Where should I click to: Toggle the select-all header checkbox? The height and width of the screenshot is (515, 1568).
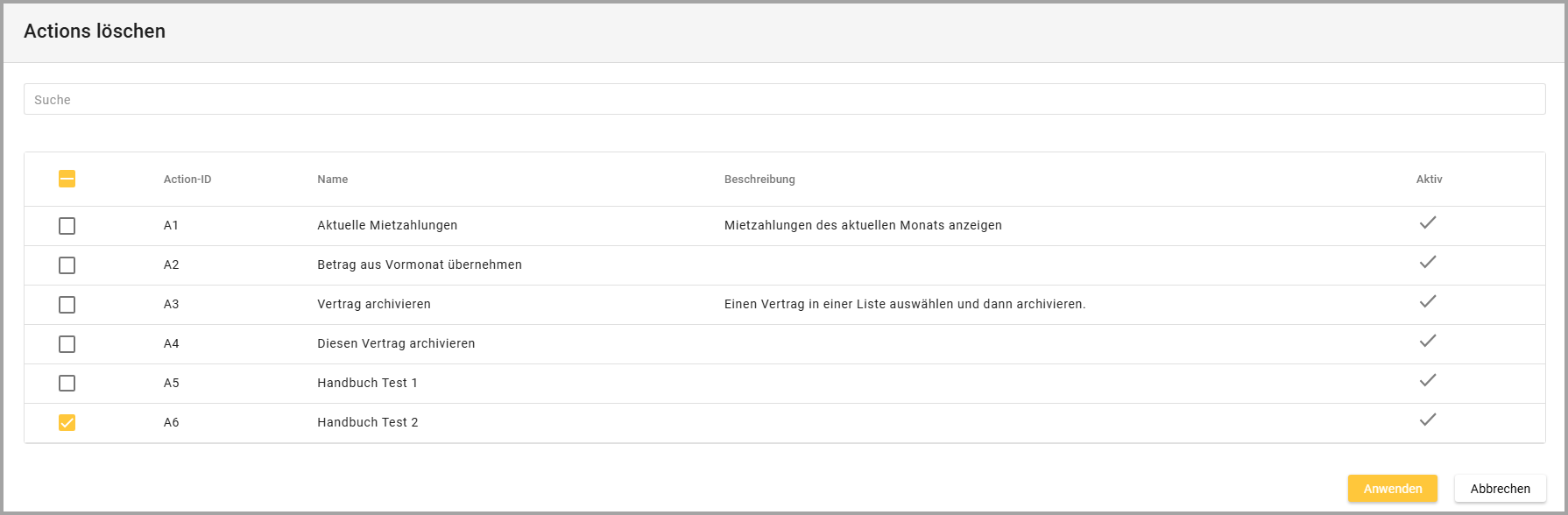point(67,179)
